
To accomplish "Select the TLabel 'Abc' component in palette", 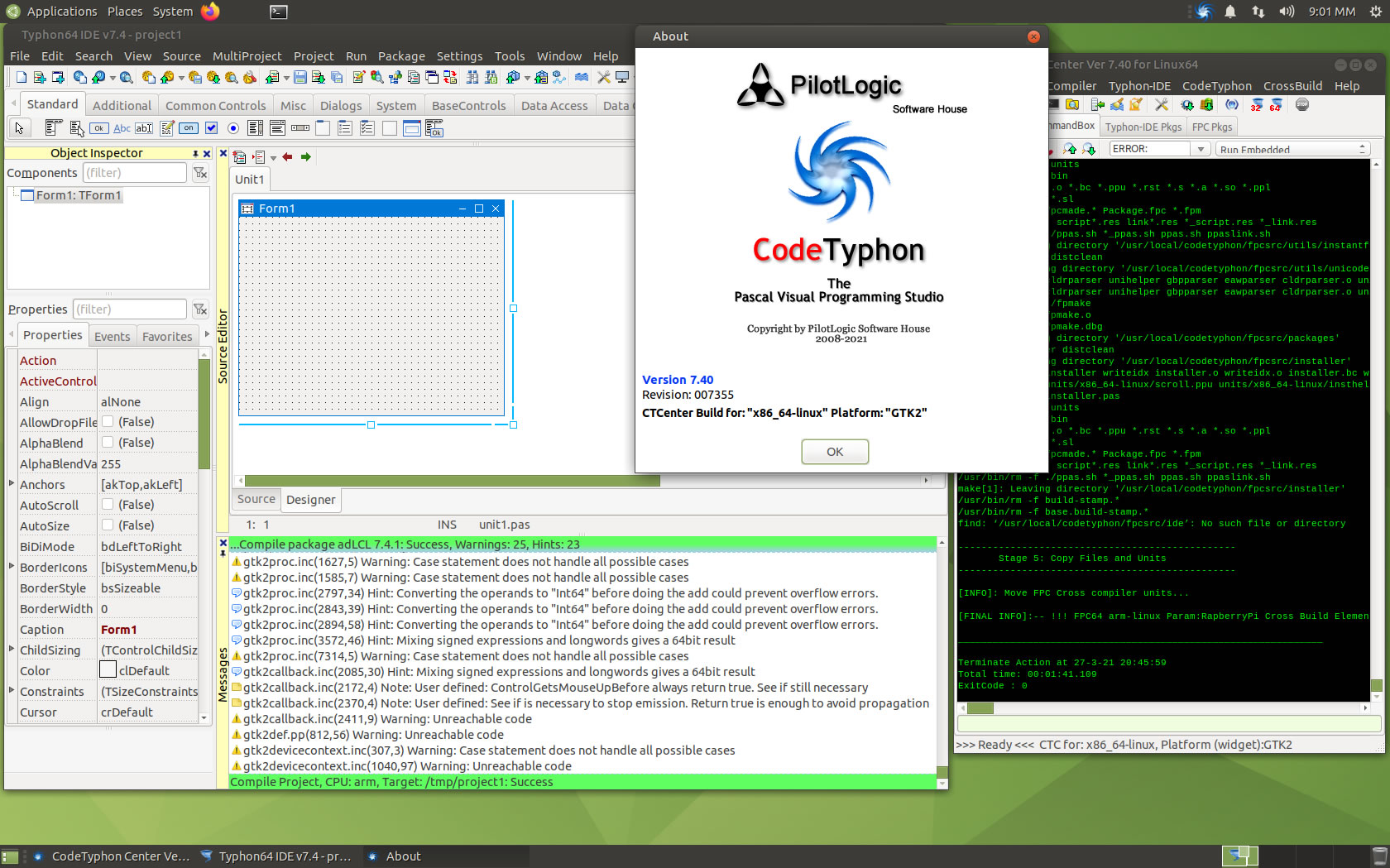I will (x=122, y=128).
